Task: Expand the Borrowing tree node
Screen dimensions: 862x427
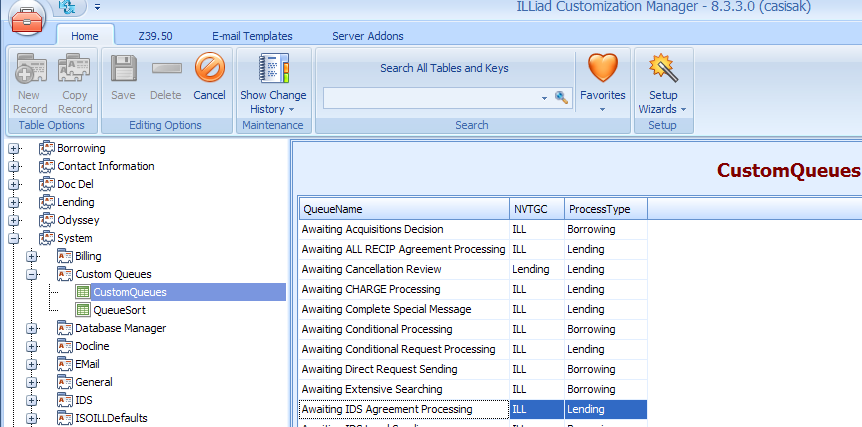Action: click(14, 148)
